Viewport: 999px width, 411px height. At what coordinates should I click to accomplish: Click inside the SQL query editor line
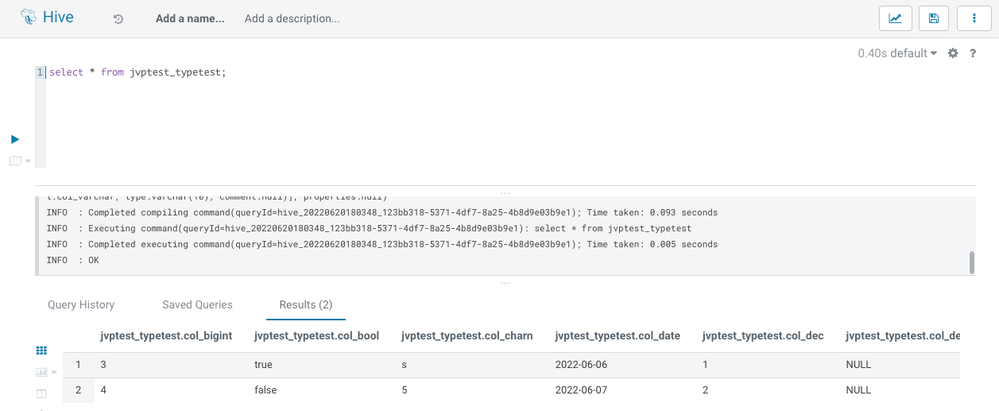(x=138, y=73)
